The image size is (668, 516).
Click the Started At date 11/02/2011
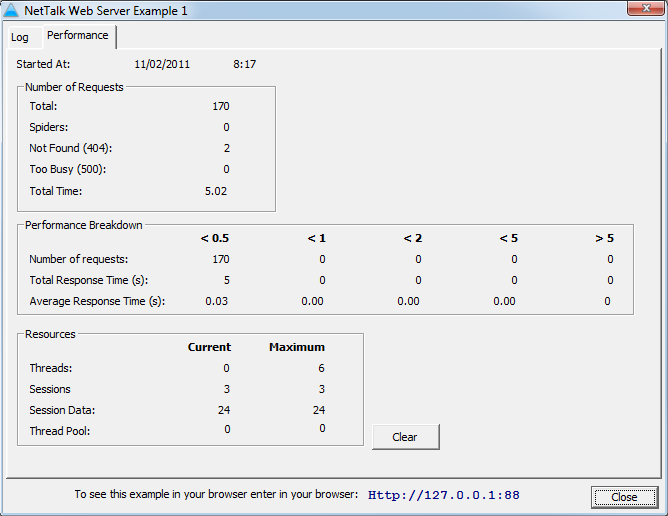pyautogui.click(x=162, y=64)
